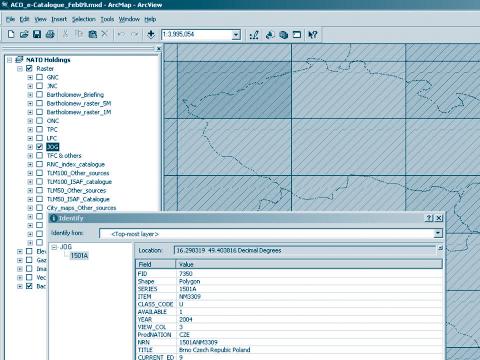The image size is (480, 360).
Task: Enable the JNC layer checkbox
Action: click(x=40, y=86)
